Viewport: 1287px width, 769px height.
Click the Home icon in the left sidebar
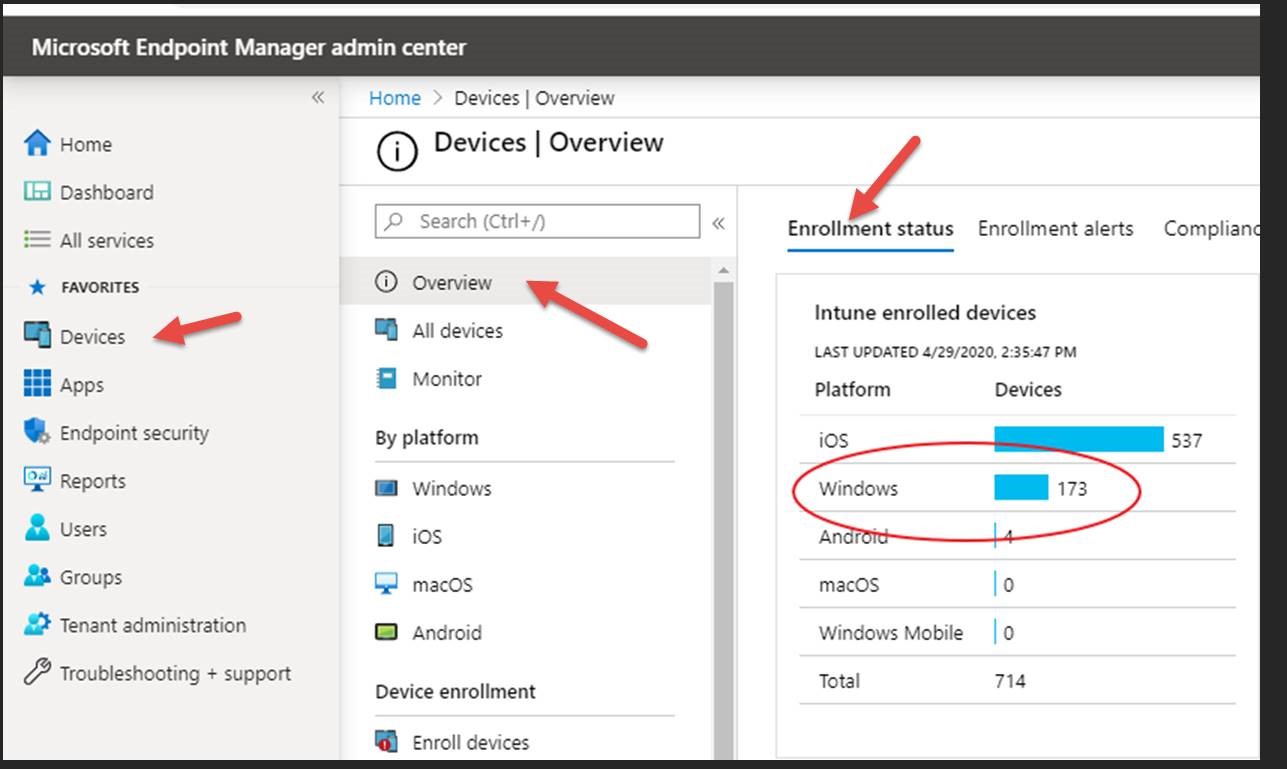(x=37, y=144)
